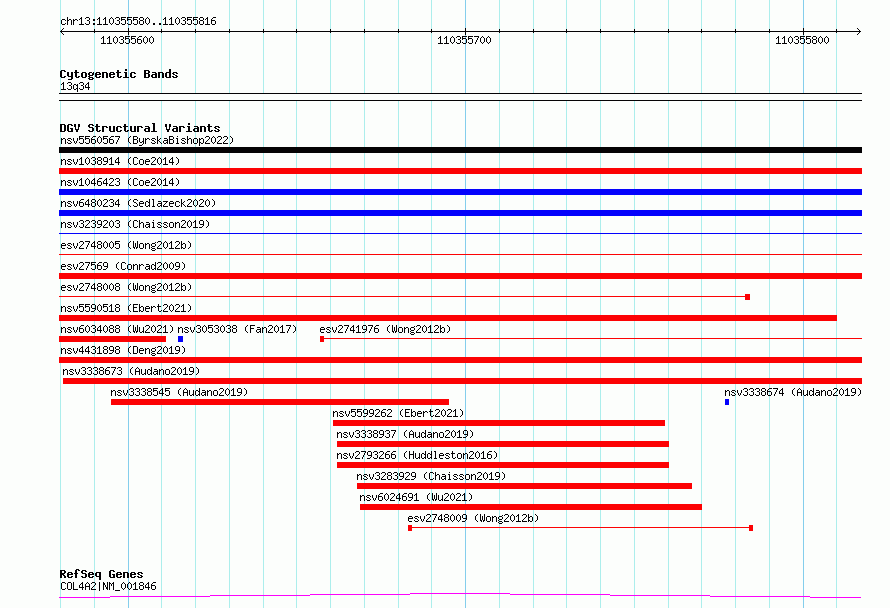Click the esv2741976 red start marker

click(x=322, y=339)
